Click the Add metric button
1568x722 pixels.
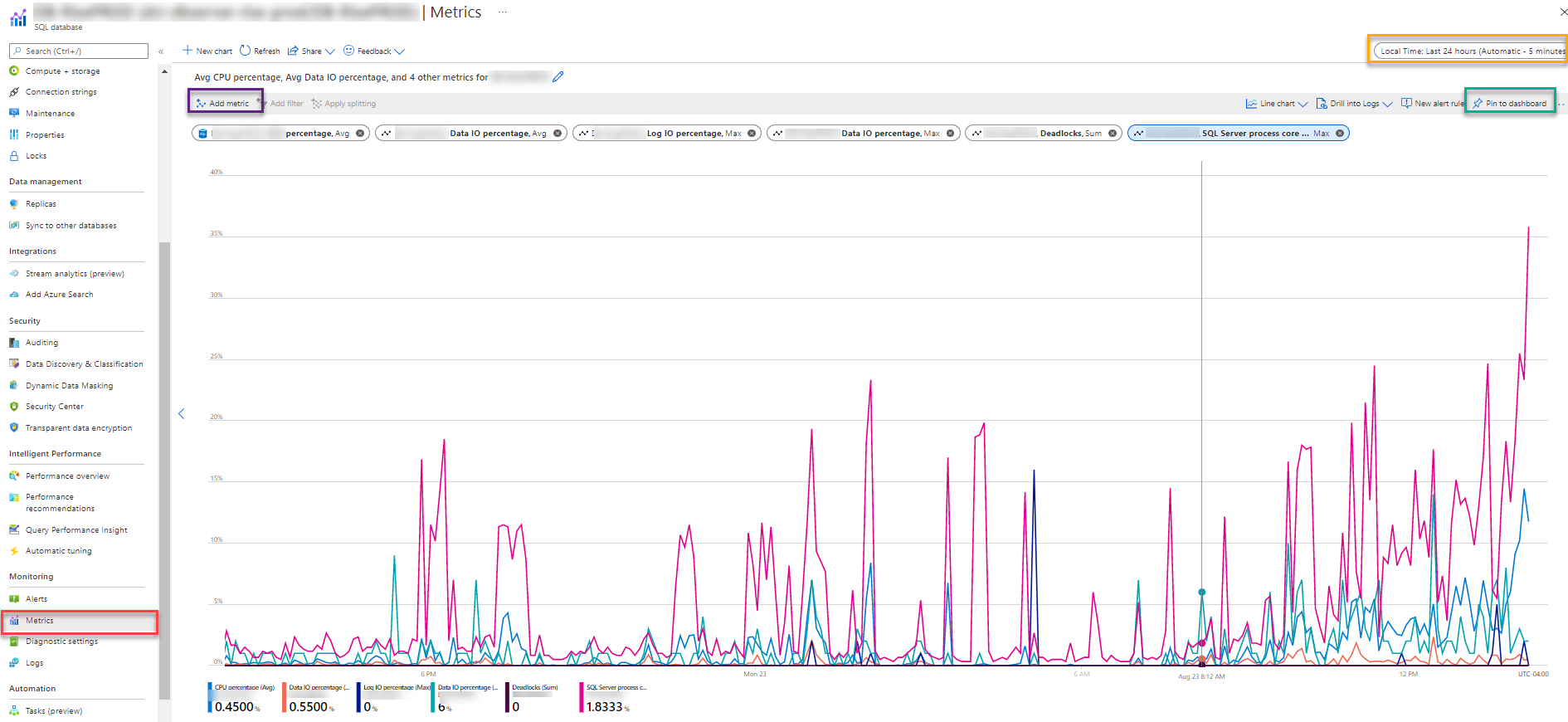[223, 103]
